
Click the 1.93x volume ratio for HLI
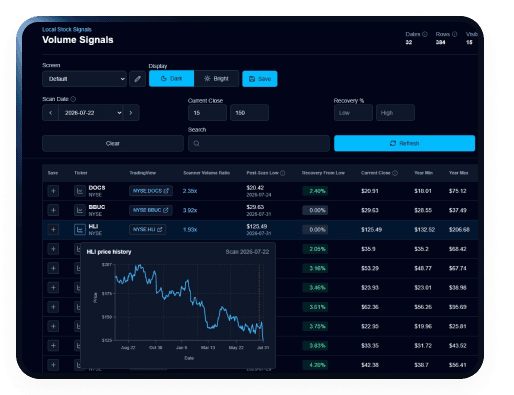190,230
